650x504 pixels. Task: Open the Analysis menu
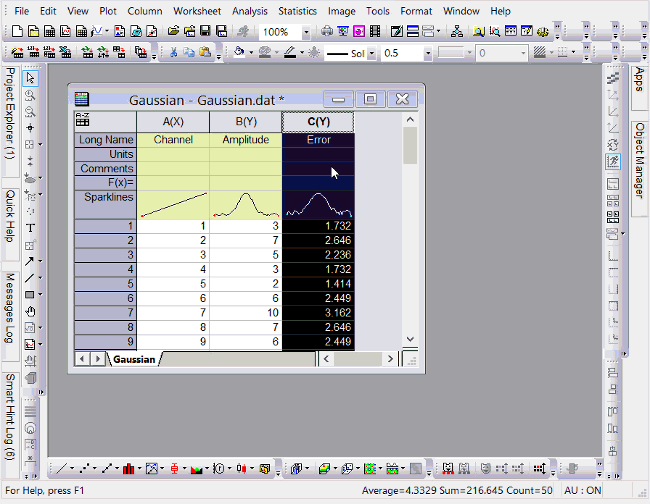pyautogui.click(x=249, y=11)
